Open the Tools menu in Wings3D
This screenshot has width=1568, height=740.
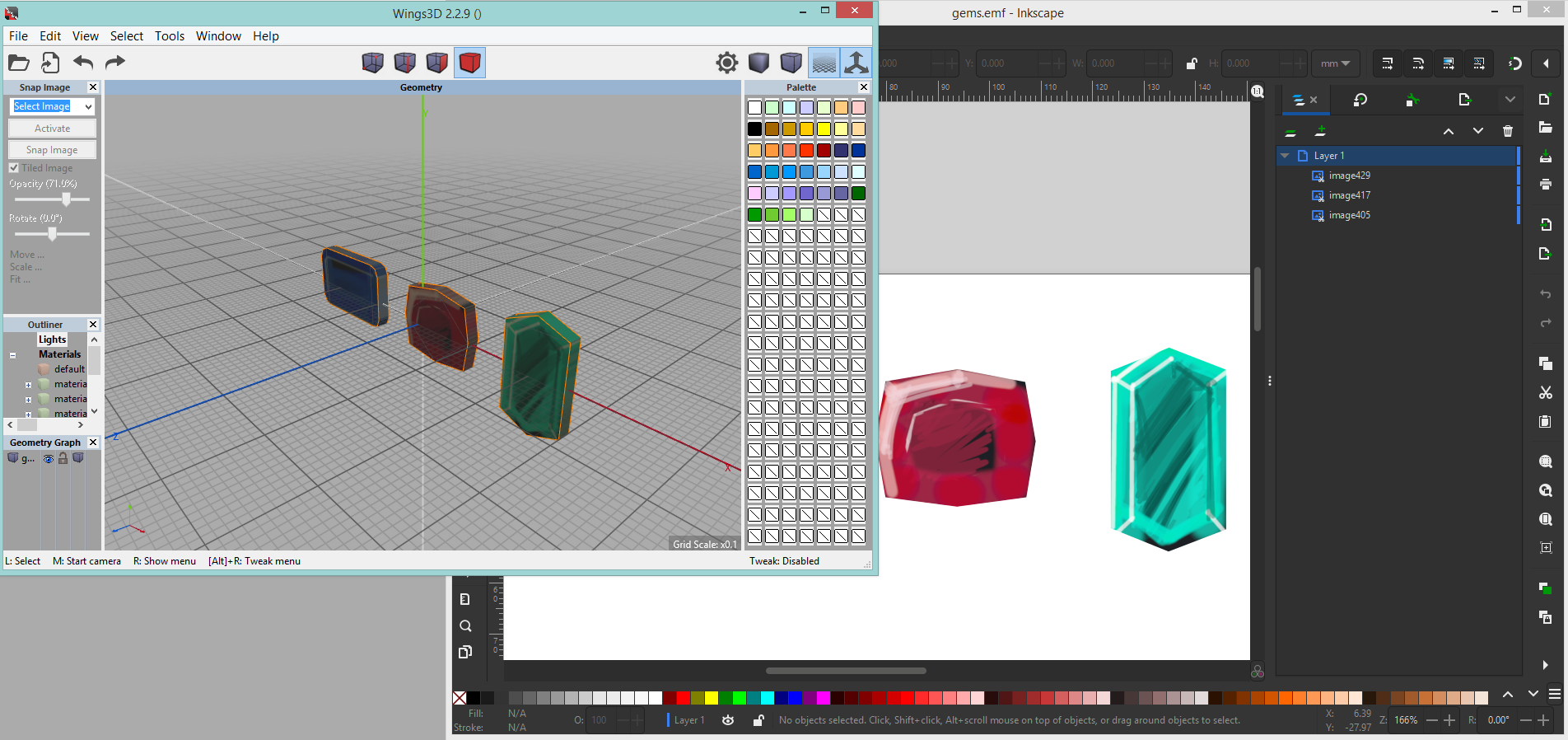170,36
